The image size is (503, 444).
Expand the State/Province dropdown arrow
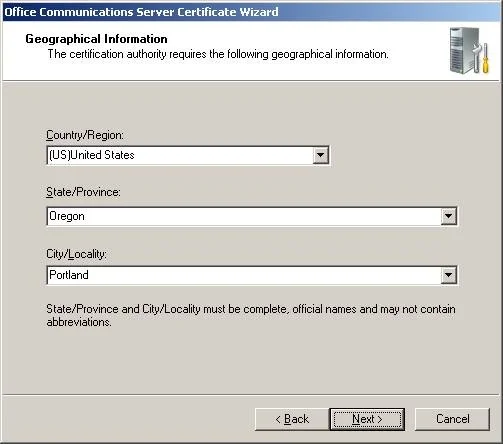pos(448,216)
